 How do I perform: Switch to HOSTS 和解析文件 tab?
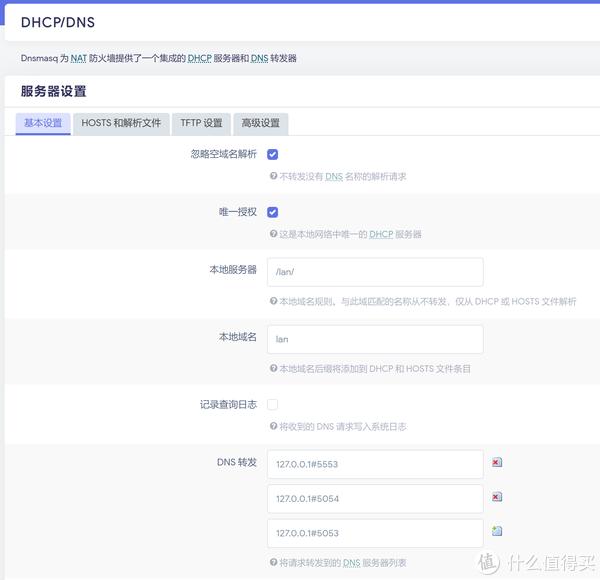coord(121,124)
